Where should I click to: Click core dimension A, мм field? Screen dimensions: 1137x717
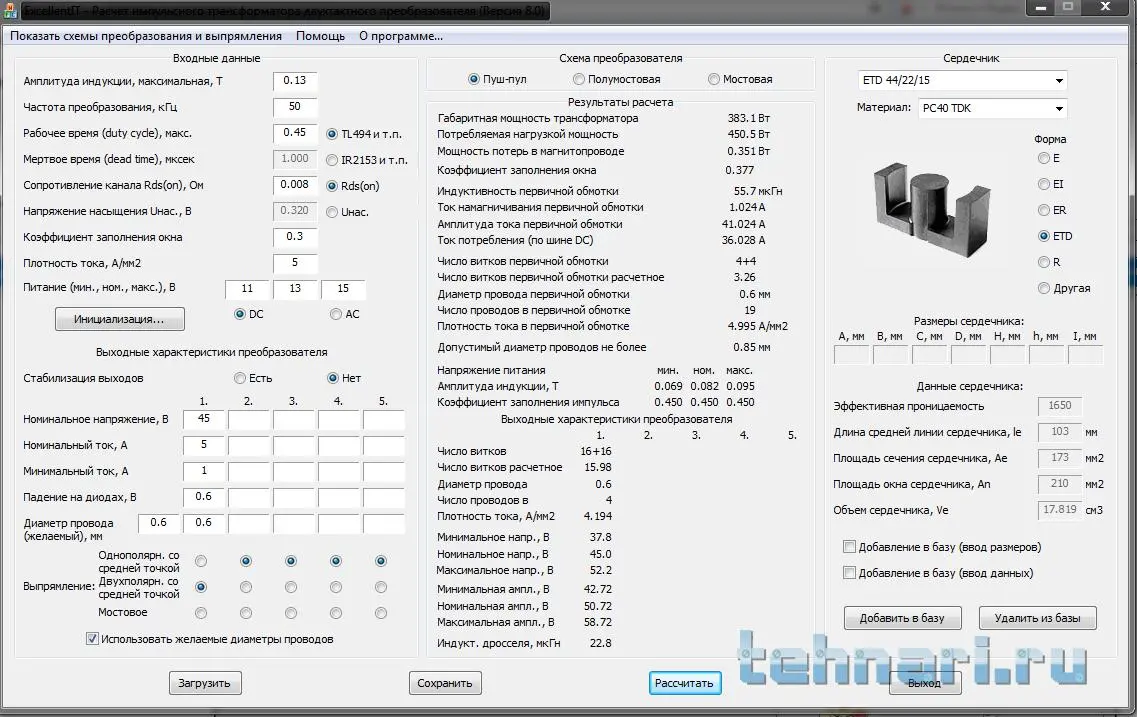pyautogui.click(x=851, y=355)
